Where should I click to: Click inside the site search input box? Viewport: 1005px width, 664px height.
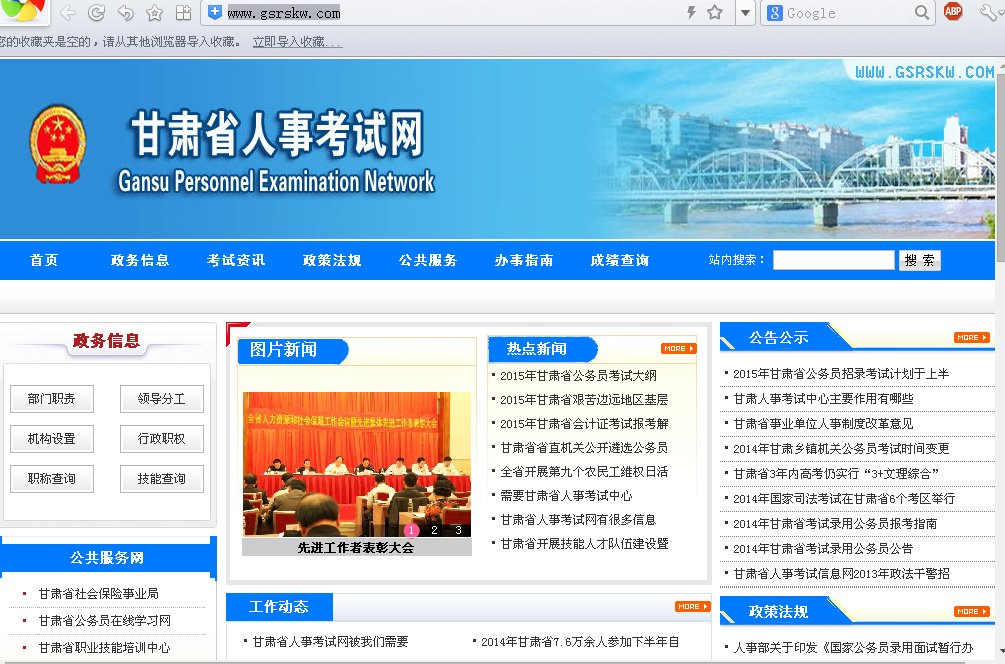pos(833,259)
